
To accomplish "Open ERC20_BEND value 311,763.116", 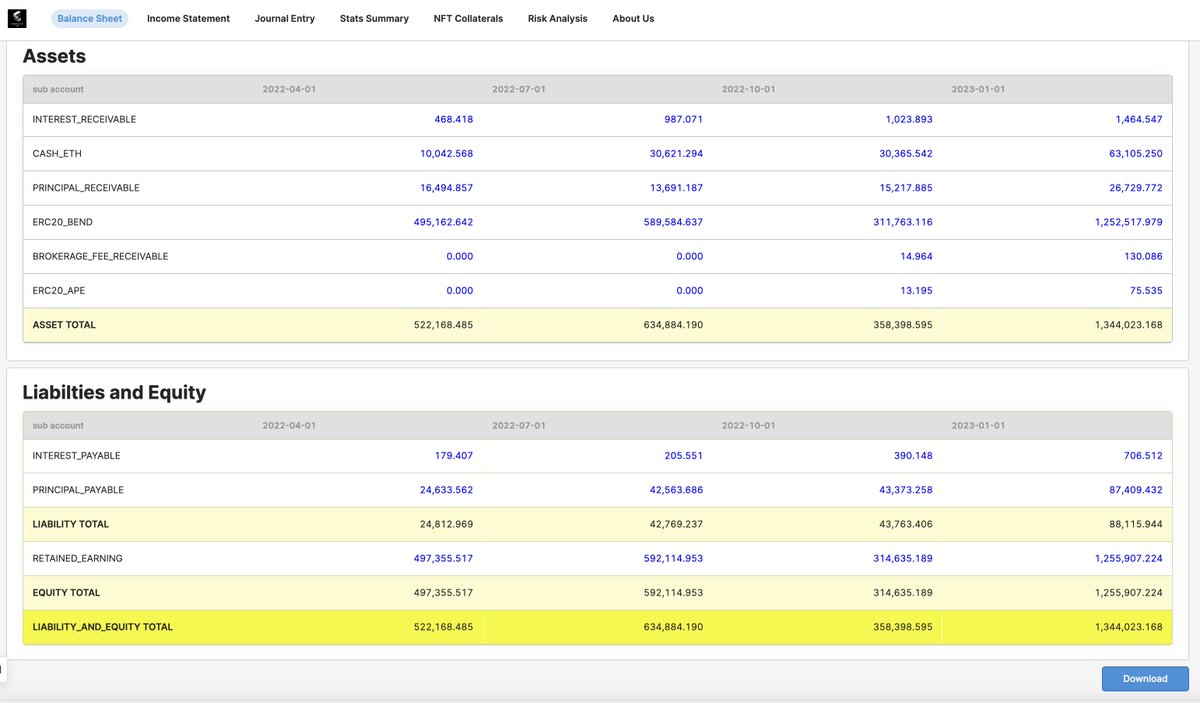I will coord(902,222).
